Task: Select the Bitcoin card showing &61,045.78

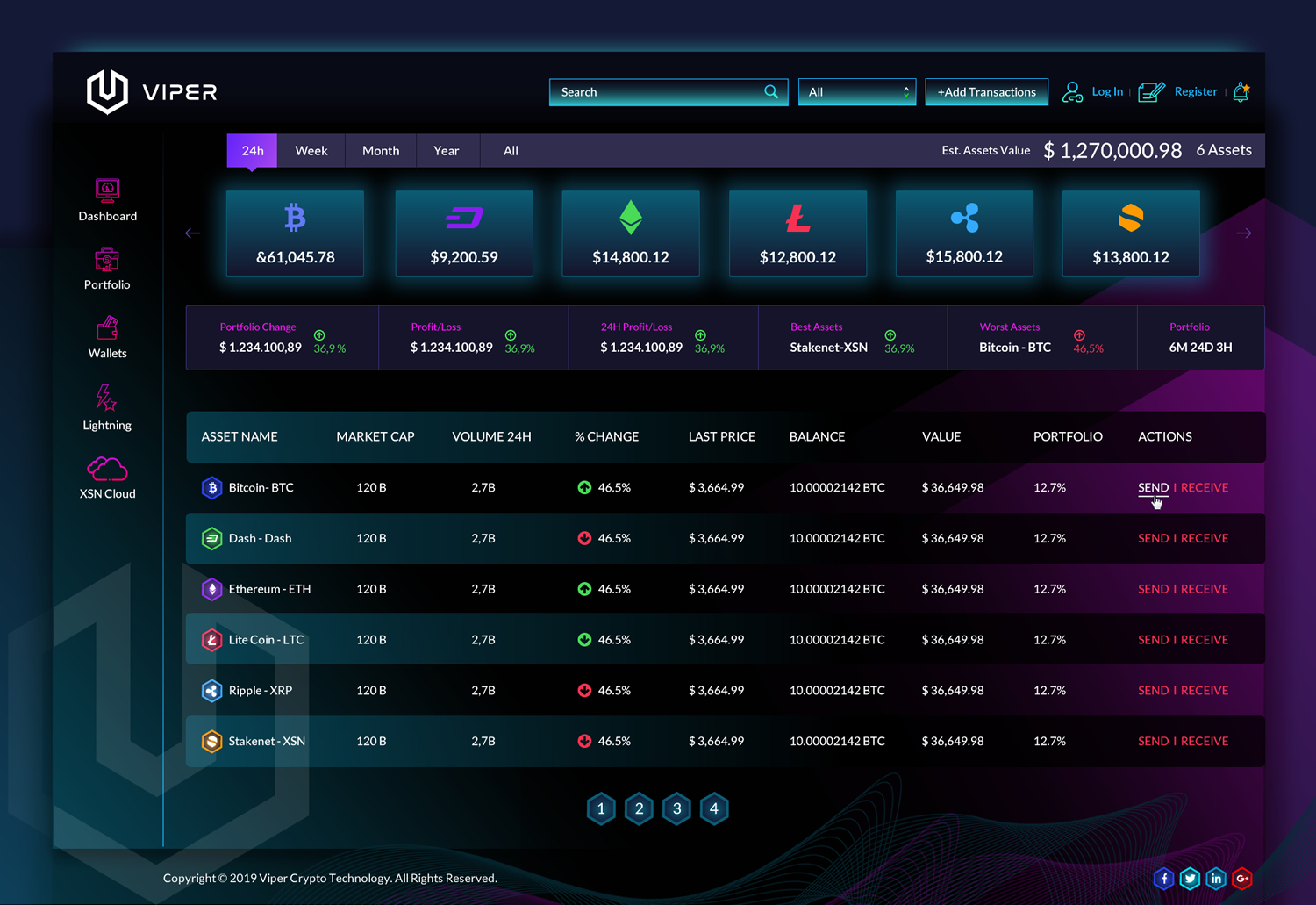Action: click(295, 233)
